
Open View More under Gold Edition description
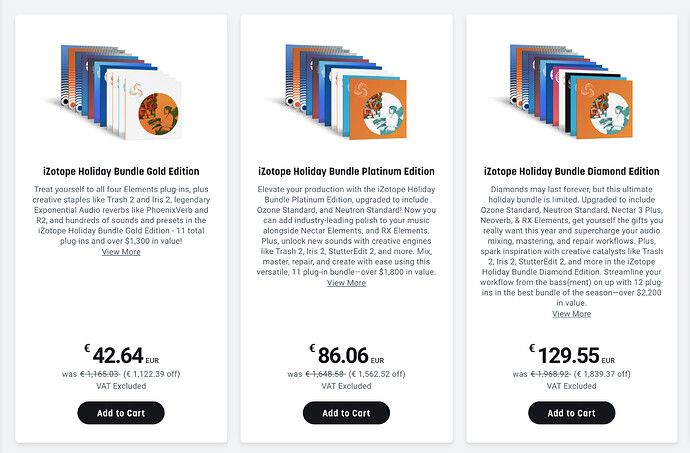click(x=121, y=252)
